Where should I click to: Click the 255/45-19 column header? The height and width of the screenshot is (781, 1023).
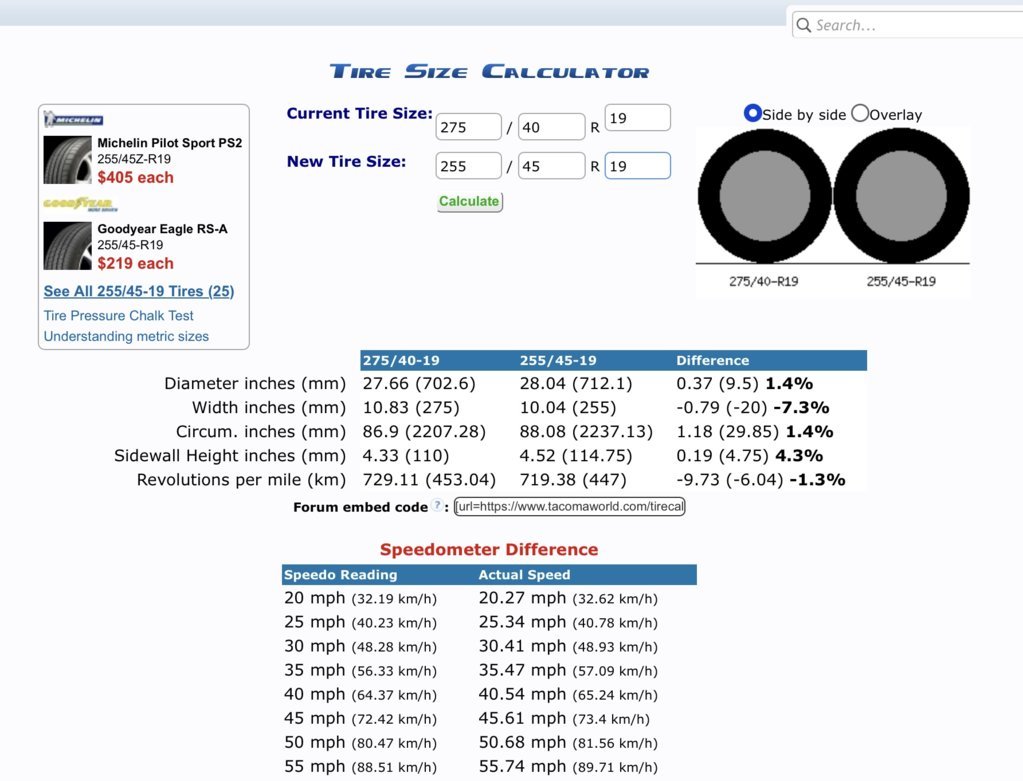click(558, 360)
